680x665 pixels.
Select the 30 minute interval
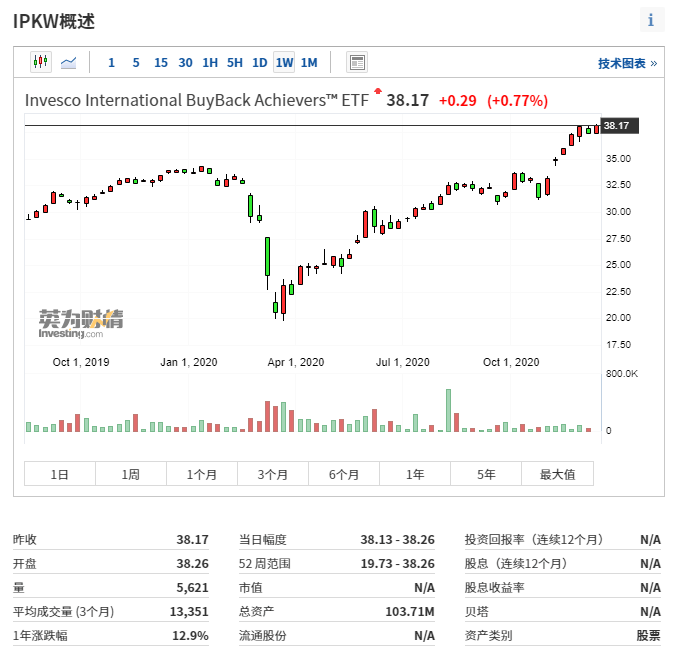(186, 63)
